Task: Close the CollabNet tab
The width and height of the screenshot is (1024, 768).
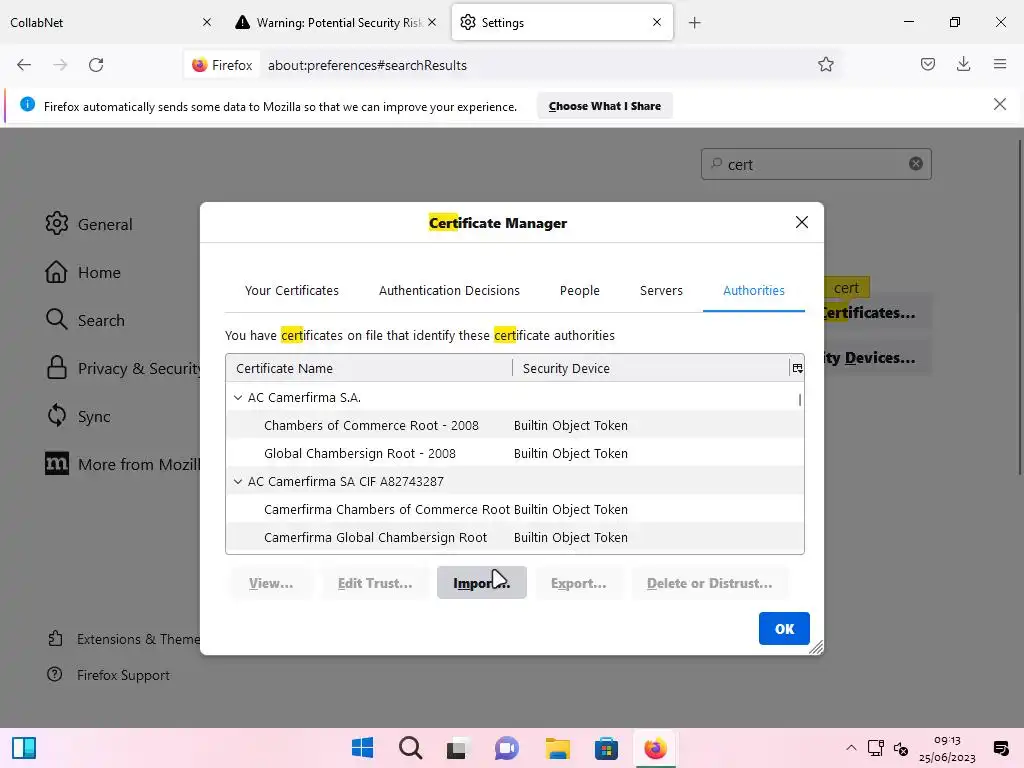Action: 206,22
